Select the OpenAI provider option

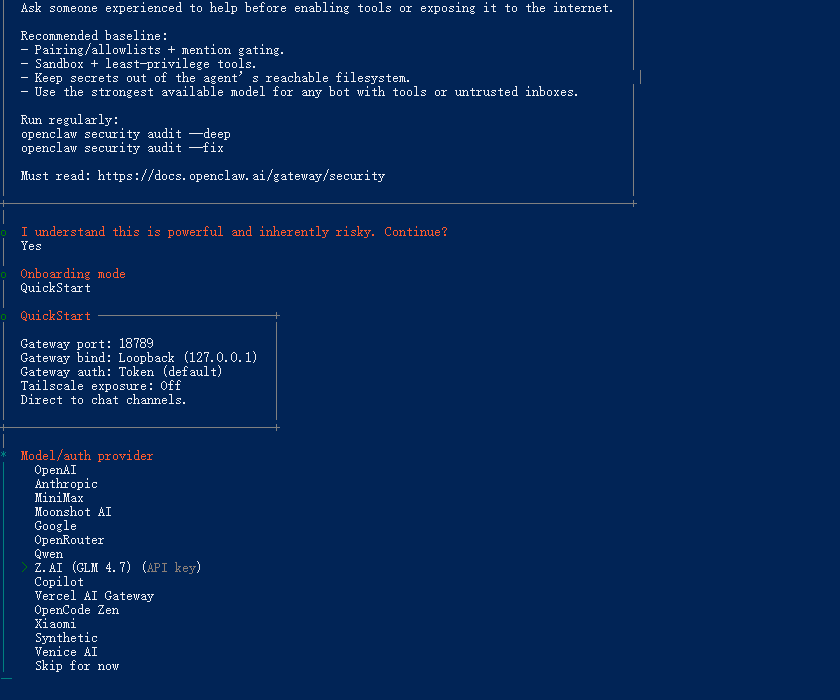click(55, 470)
